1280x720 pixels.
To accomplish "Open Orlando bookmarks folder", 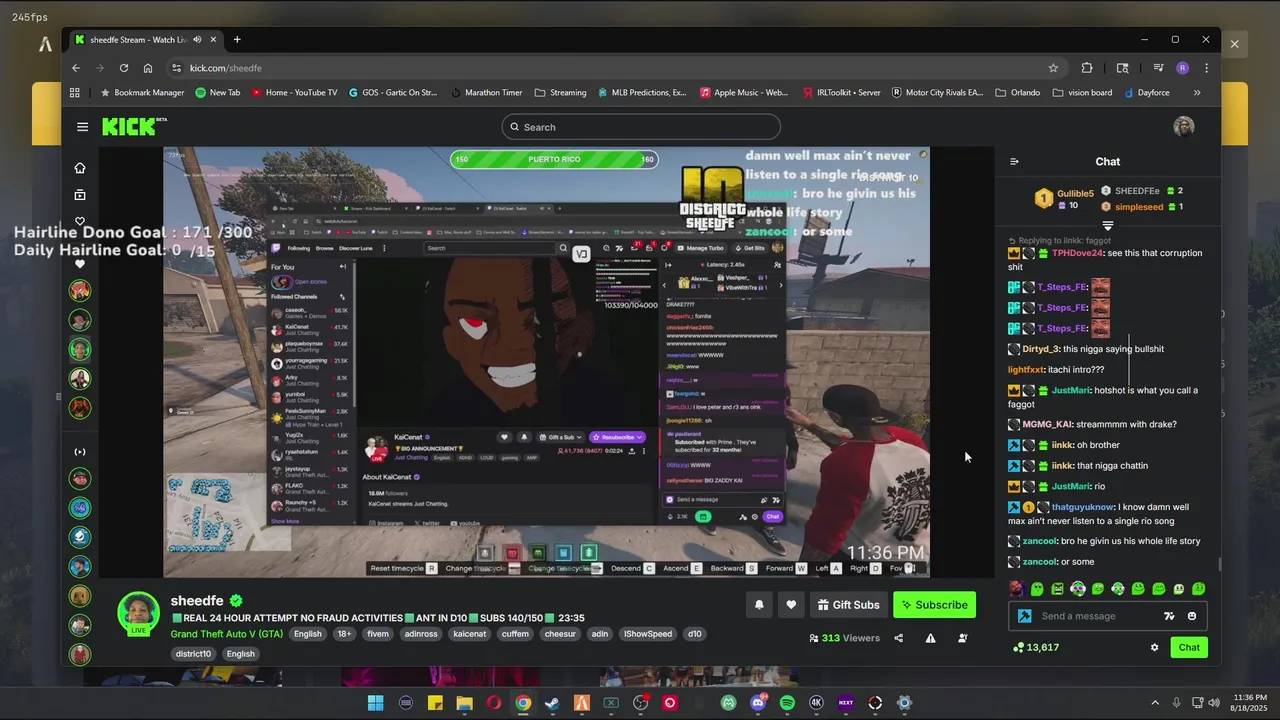I will (x=1018, y=93).
